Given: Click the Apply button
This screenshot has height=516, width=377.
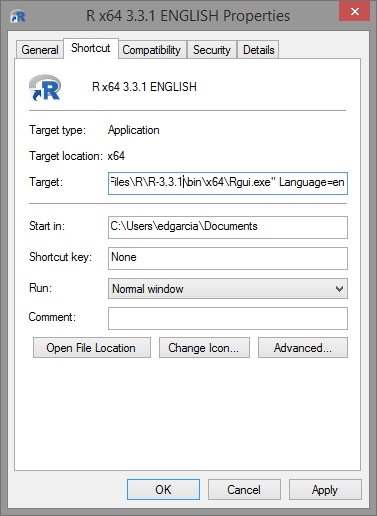Looking at the screenshot, I should 325,490.
